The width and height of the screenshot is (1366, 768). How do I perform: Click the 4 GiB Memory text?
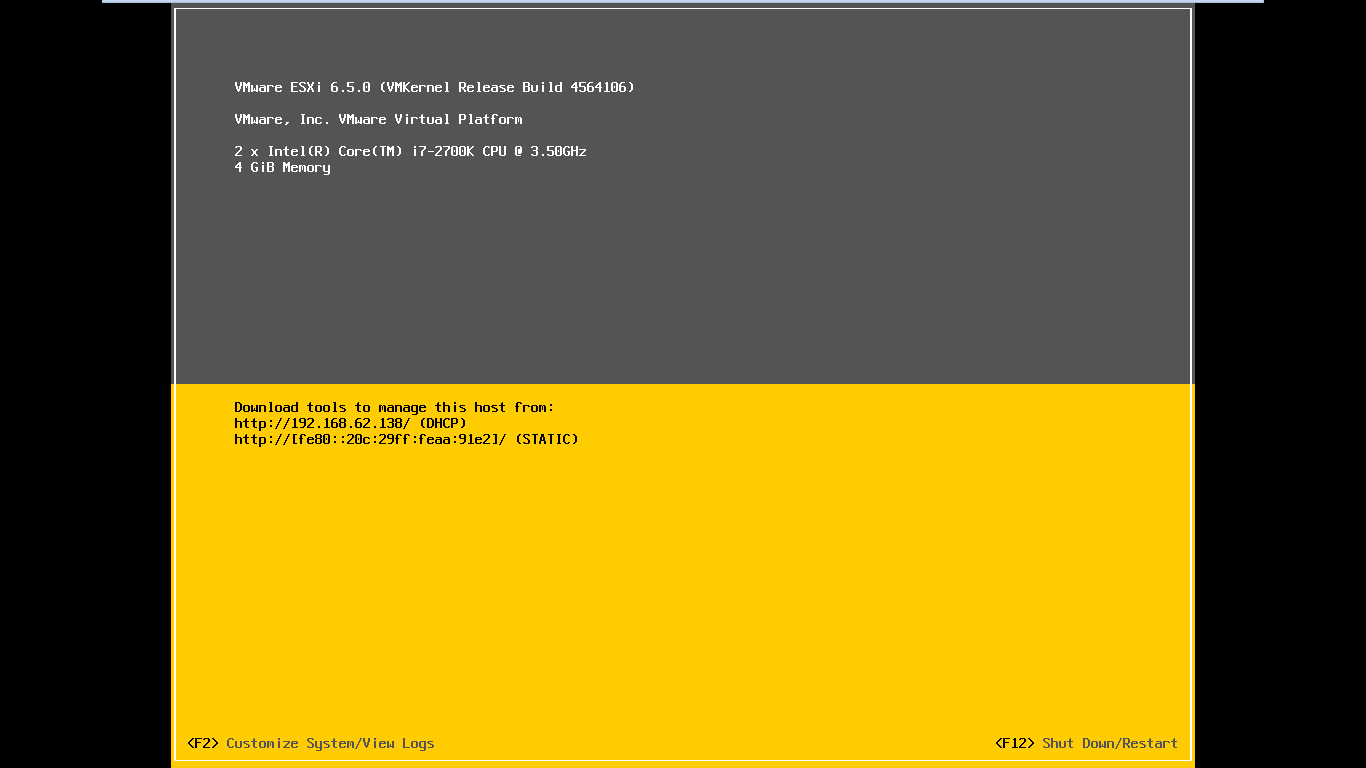(282, 167)
